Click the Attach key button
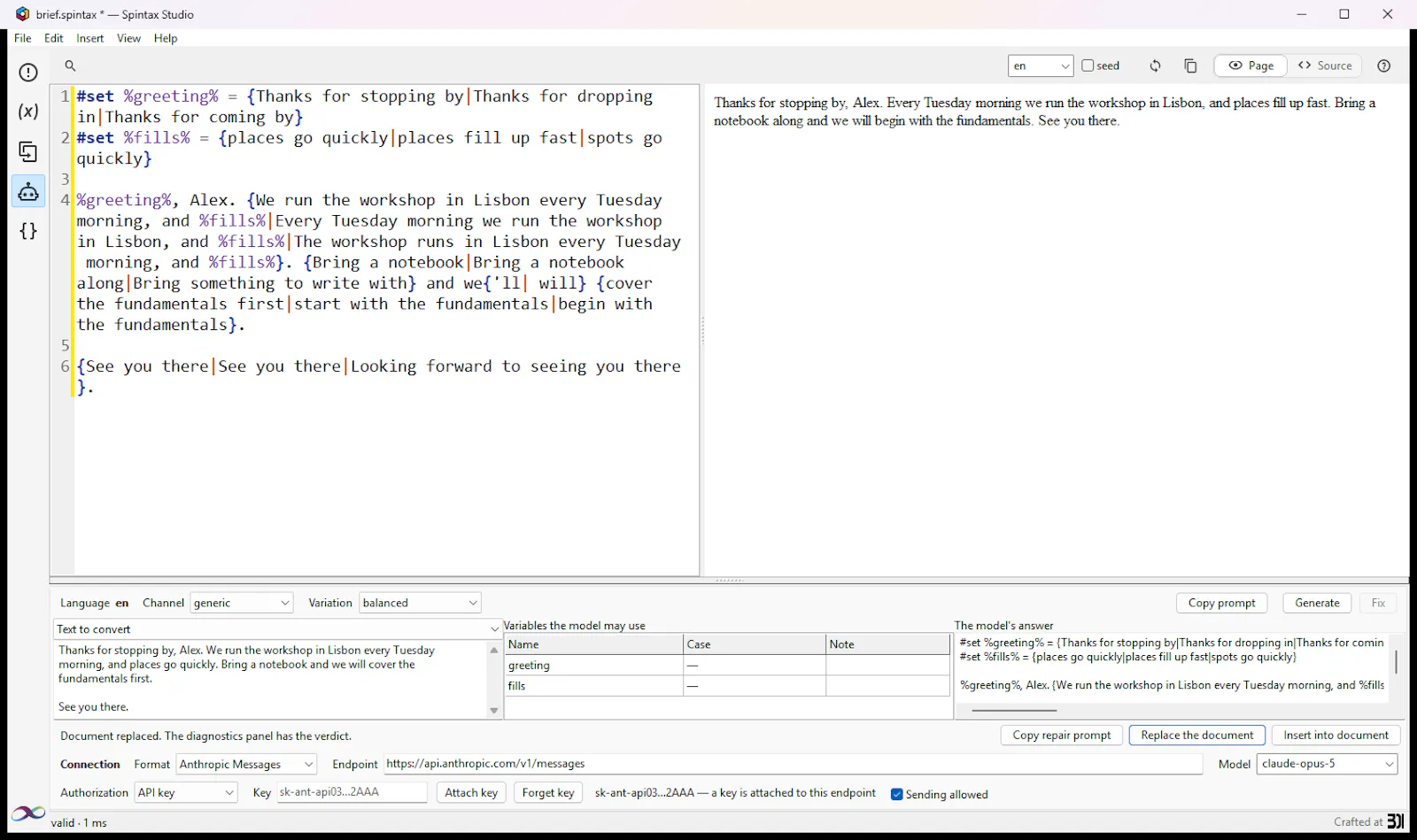This screenshot has height=840, width=1417. [x=471, y=792]
